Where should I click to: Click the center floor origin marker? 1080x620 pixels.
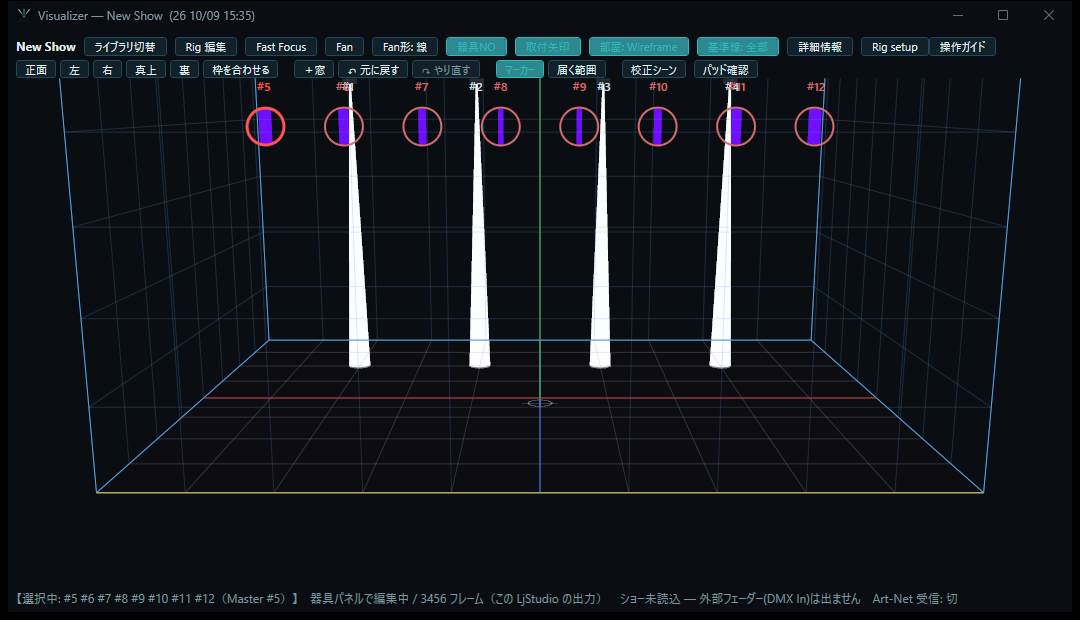click(x=540, y=403)
